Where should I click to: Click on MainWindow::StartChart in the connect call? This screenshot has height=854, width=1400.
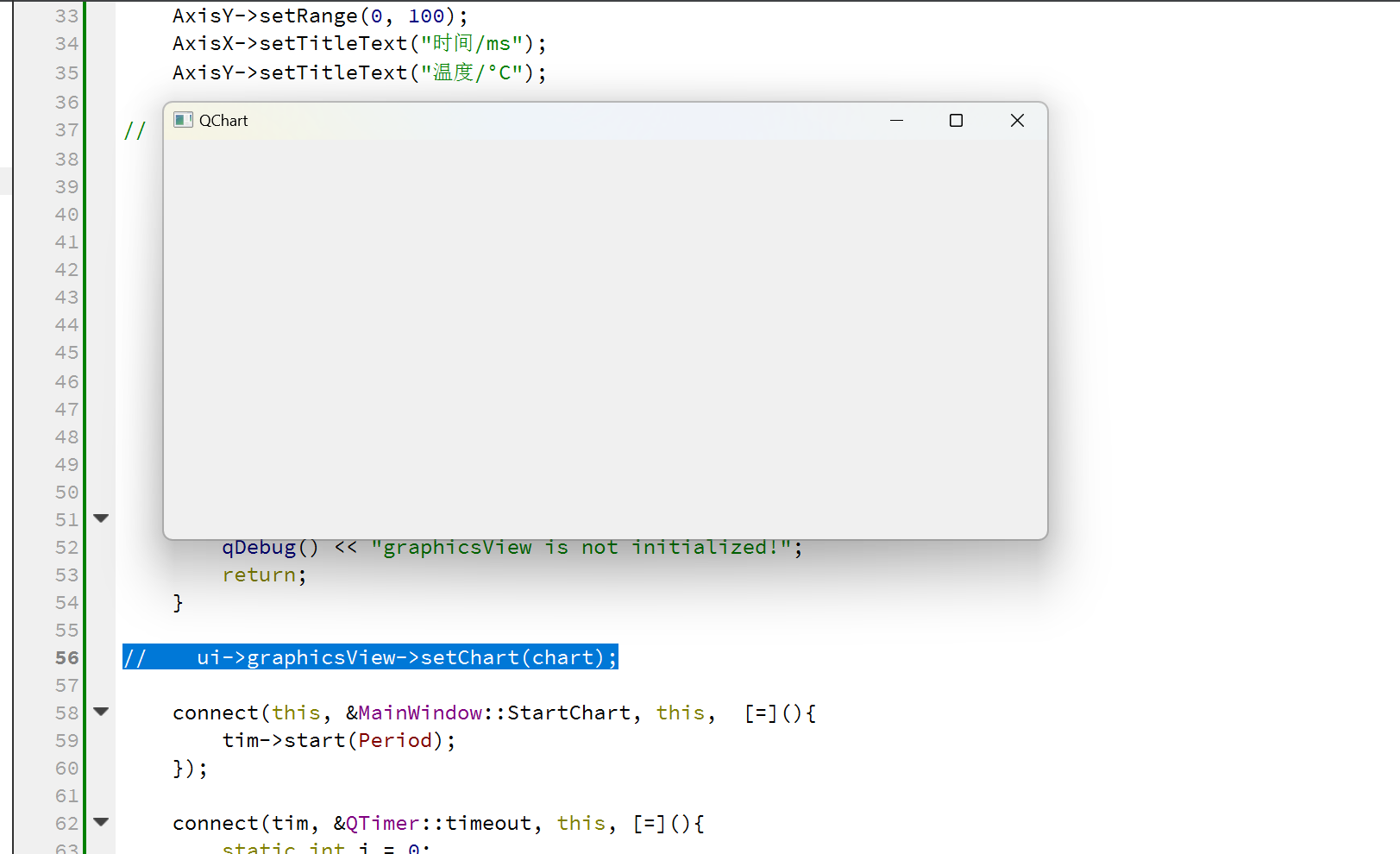(x=493, y=713)
